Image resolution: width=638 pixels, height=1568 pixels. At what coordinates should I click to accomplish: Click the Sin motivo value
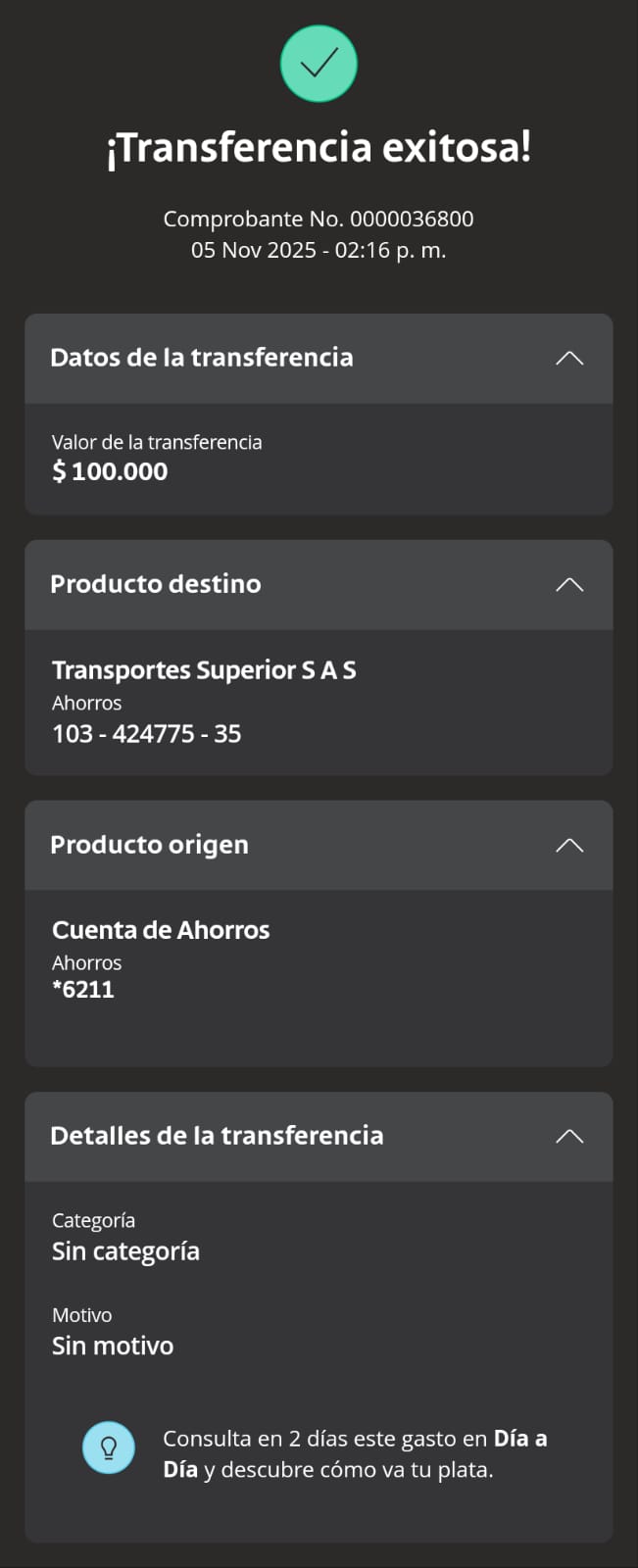tap(113, 1347)
